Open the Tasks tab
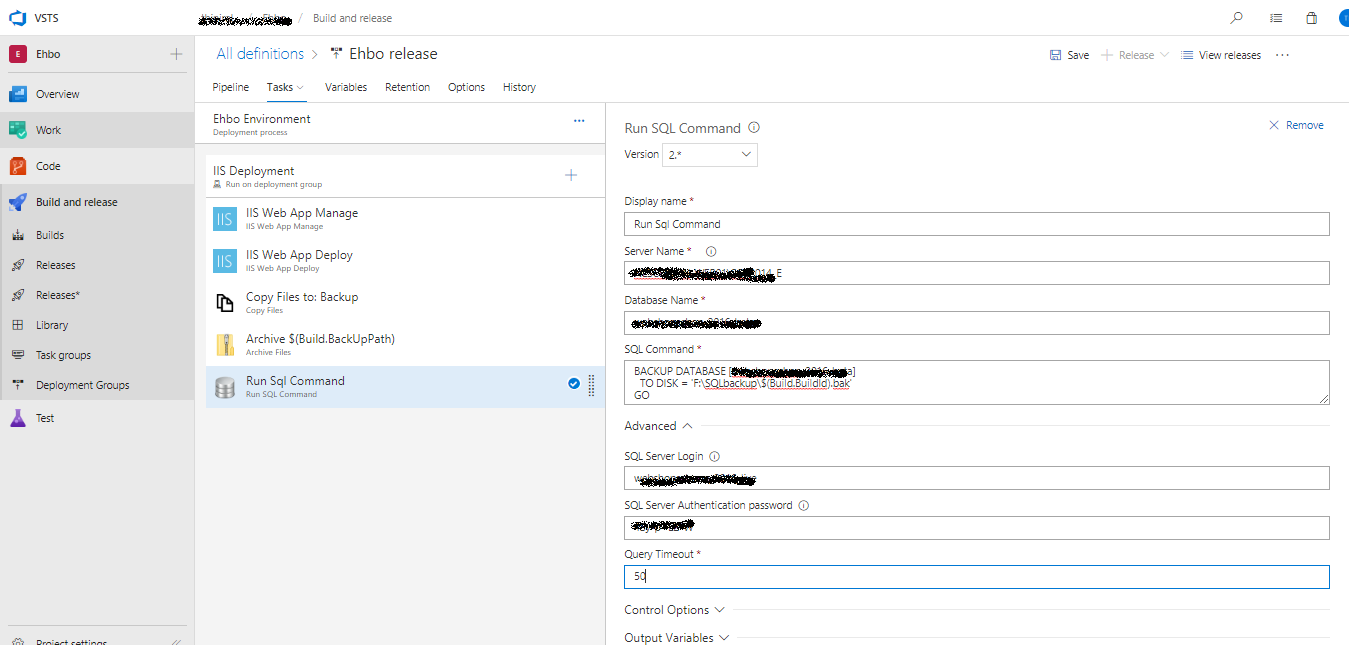Image resolution: width=1349 pixels, height=645 pixels. coord(285,87)
